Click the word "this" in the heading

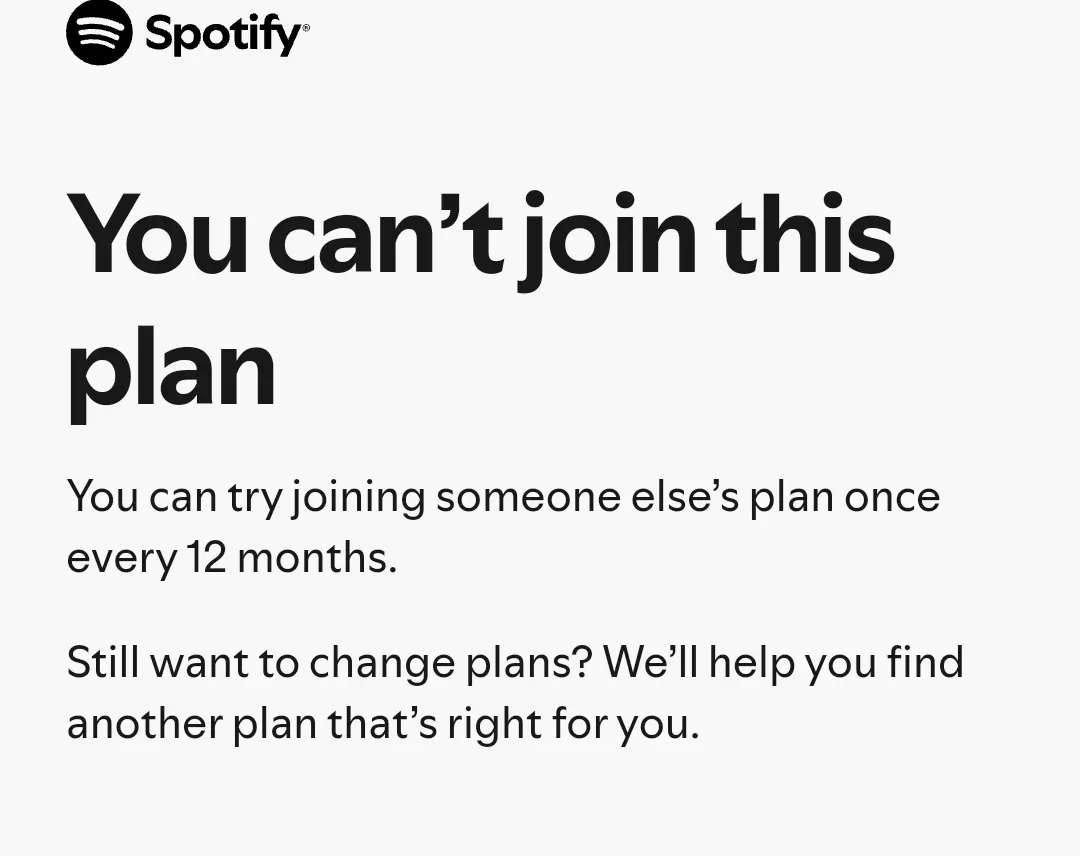tap(804, 233)
